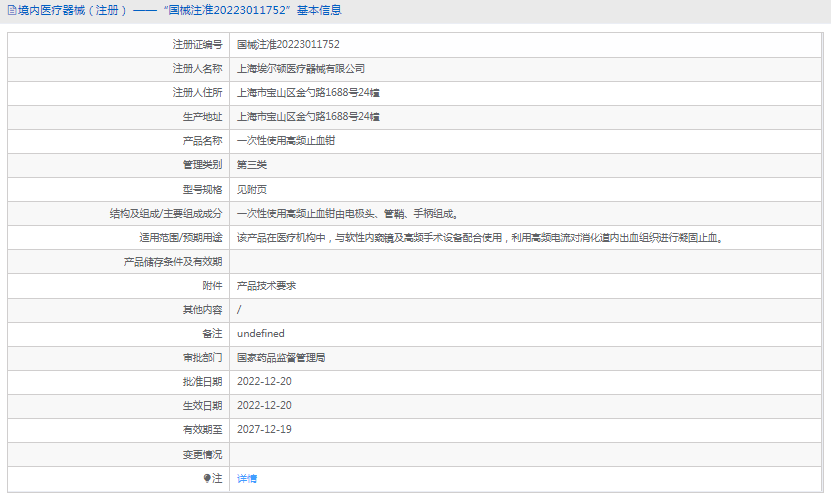This screenshot has width=831, height=495.
Task: Click the 注册人名称 label
Action: pyautogui.click(x=197, y=69)
